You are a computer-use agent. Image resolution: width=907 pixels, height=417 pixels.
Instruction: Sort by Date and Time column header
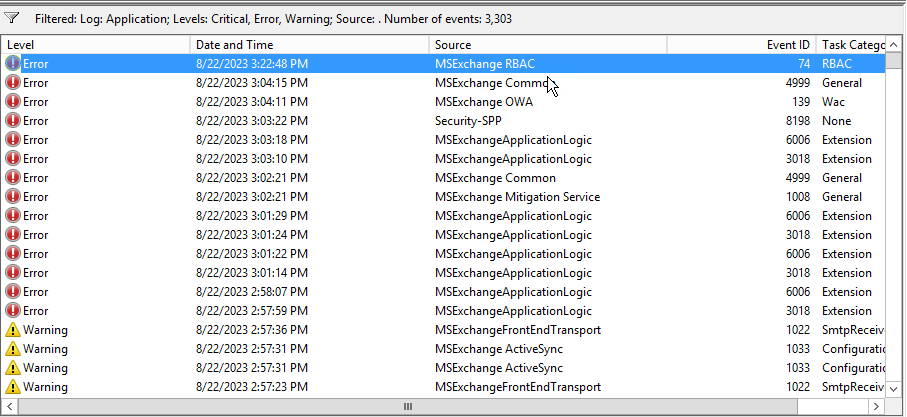click(309, 45)
